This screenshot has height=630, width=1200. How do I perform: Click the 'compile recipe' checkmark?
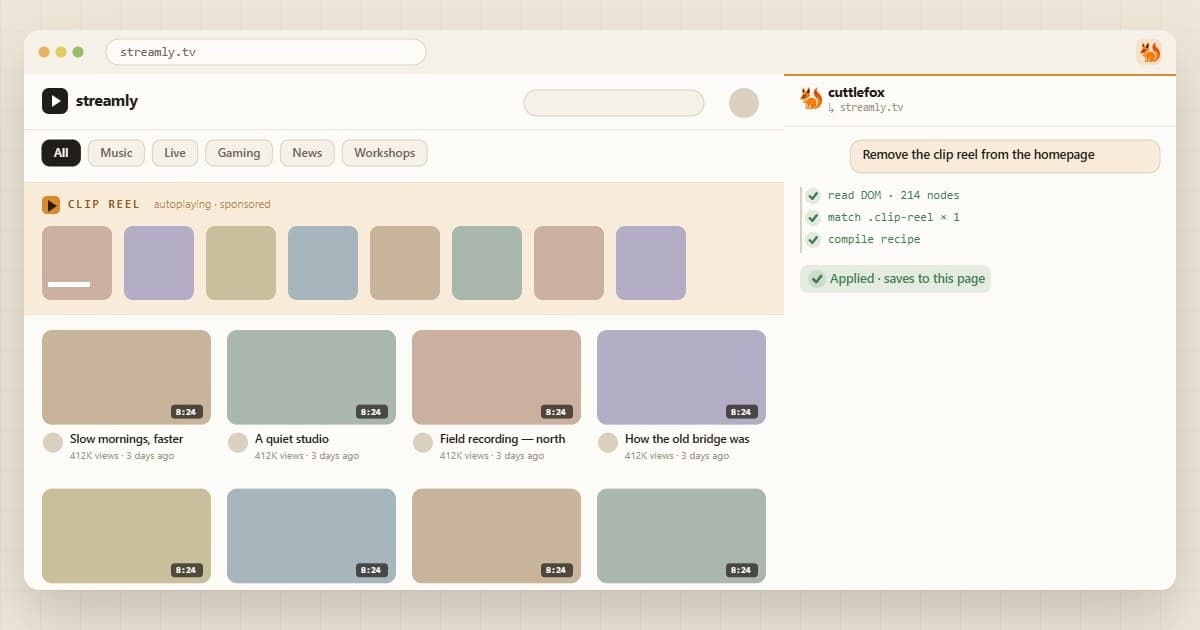click(814, 240)
